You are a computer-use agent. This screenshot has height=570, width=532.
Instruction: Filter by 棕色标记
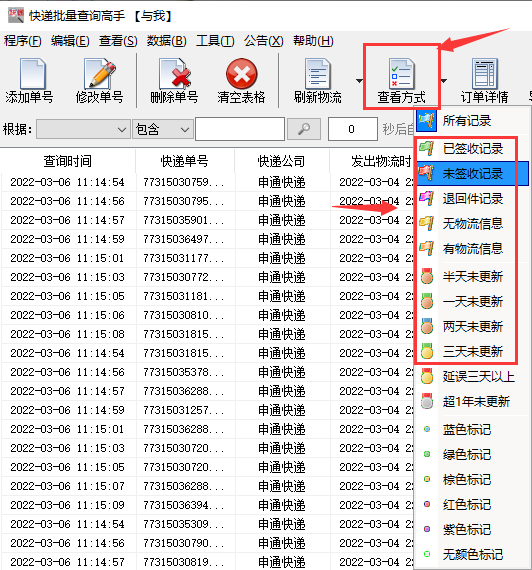pos(473,479)
